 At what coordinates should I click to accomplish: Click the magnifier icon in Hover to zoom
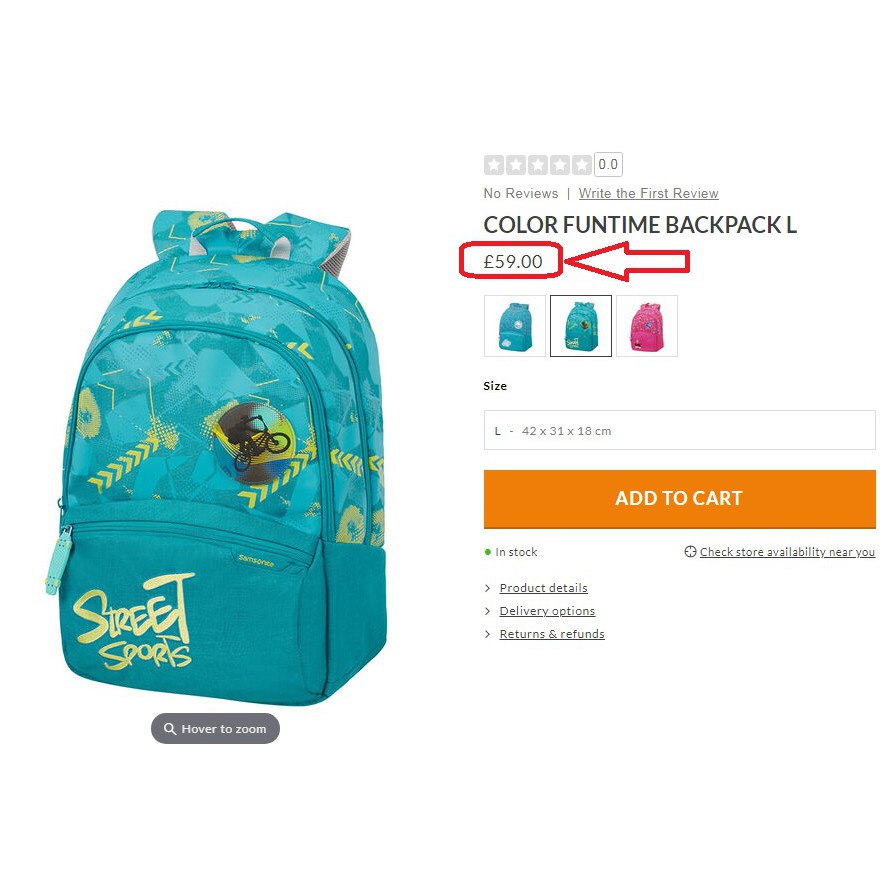click(170, 728)
